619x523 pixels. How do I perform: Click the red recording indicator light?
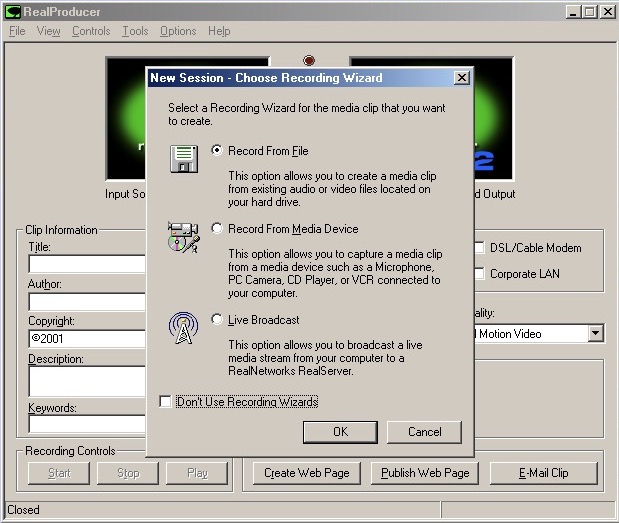[309, 61]
